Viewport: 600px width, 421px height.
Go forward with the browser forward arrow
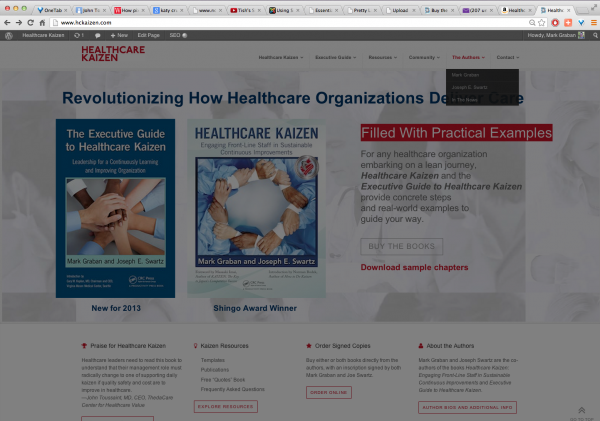pos(19,23)
